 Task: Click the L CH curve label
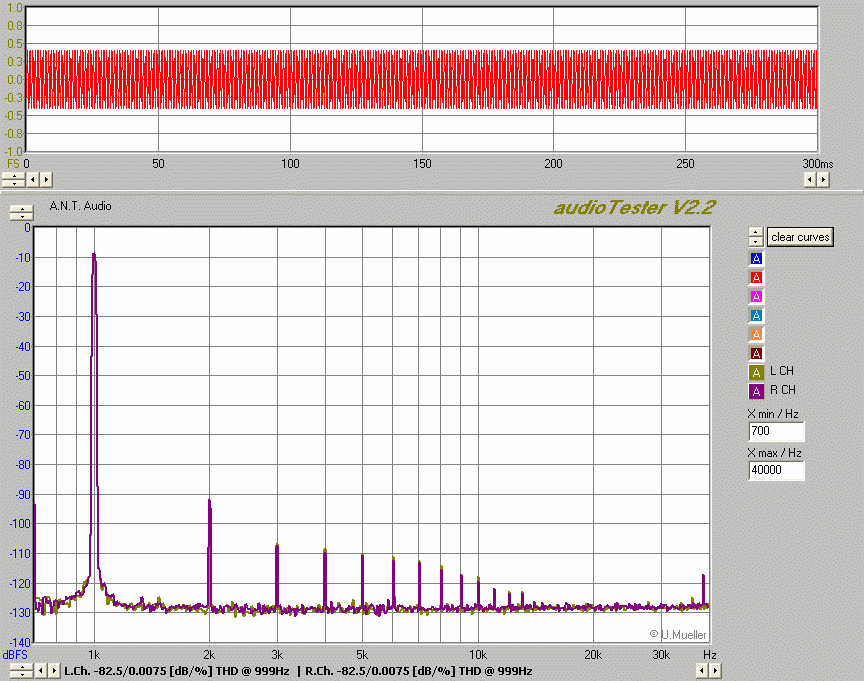click(781, 371)
